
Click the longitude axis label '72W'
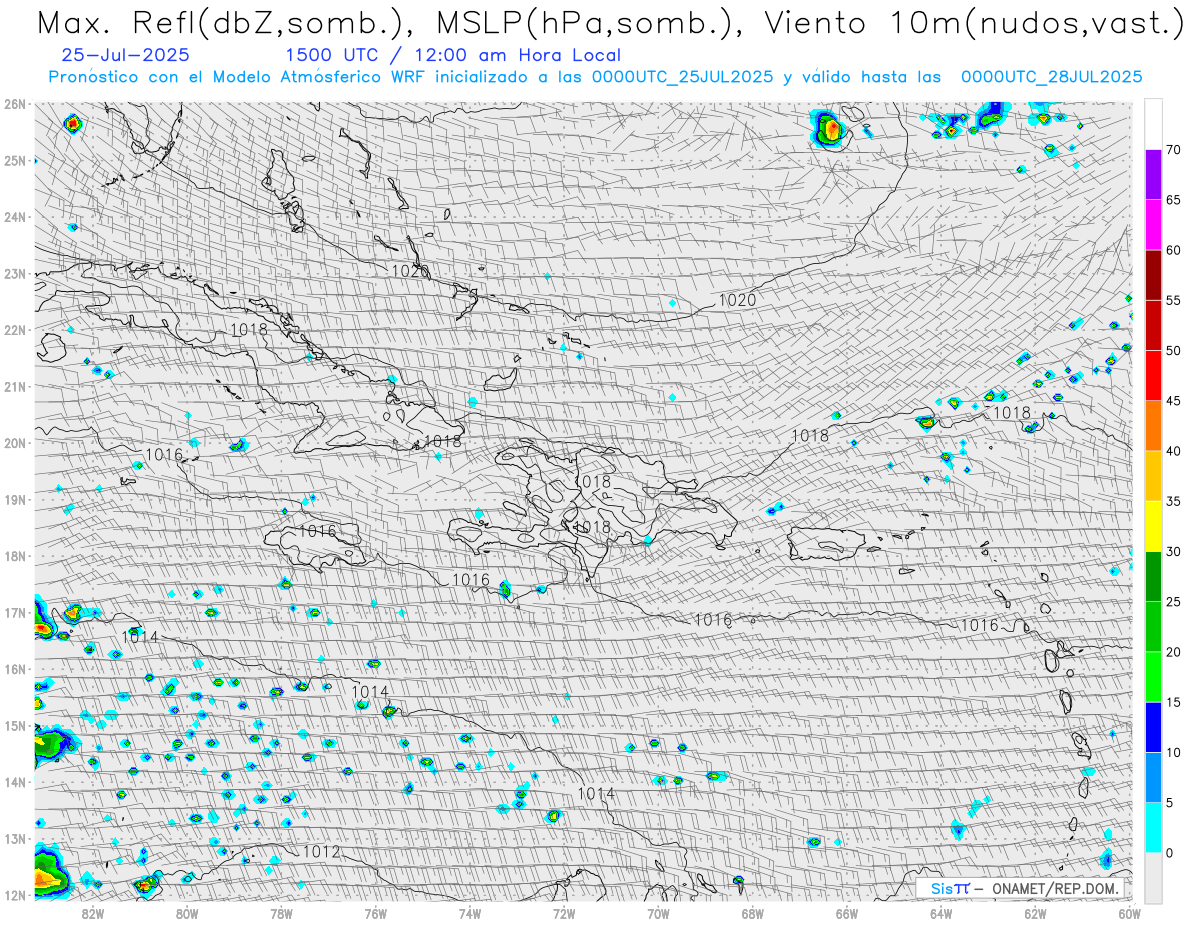coord(564,913)
